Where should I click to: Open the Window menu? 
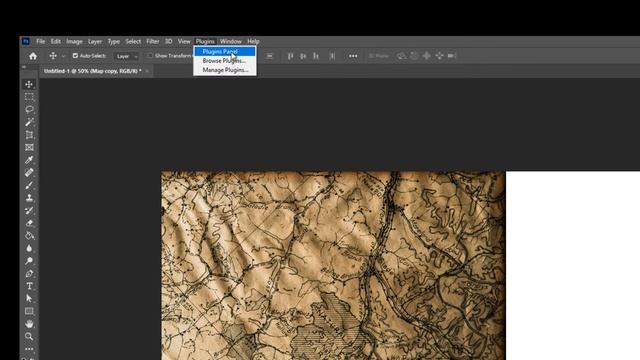pyautogui.click(x=231, y=41)
